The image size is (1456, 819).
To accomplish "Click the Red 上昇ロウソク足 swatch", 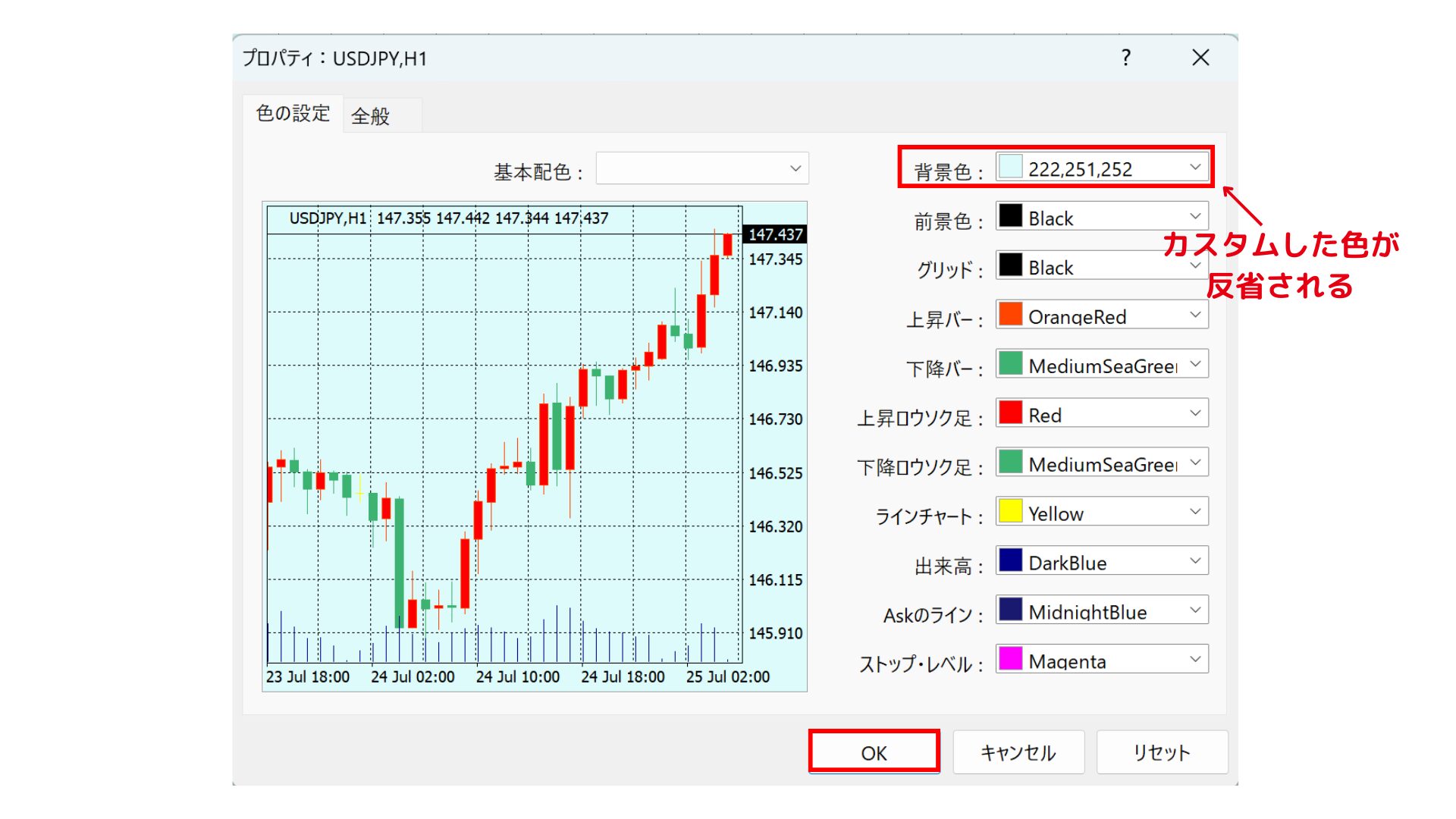I will (1010, 413).
